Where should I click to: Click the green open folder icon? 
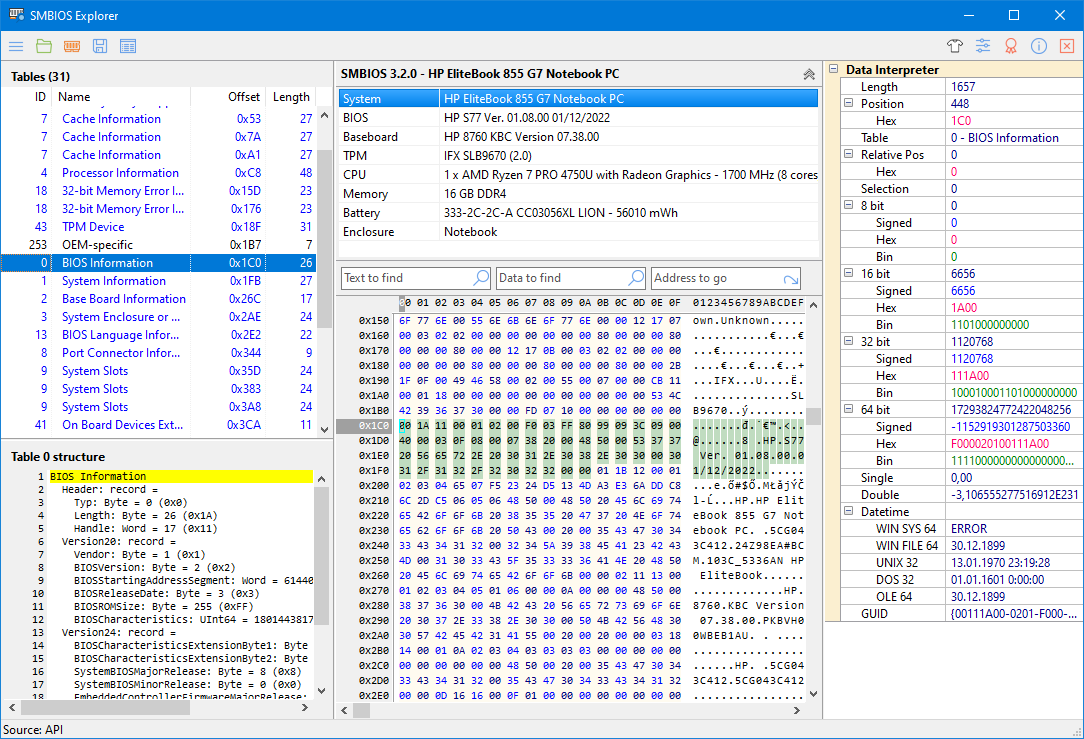44,46
